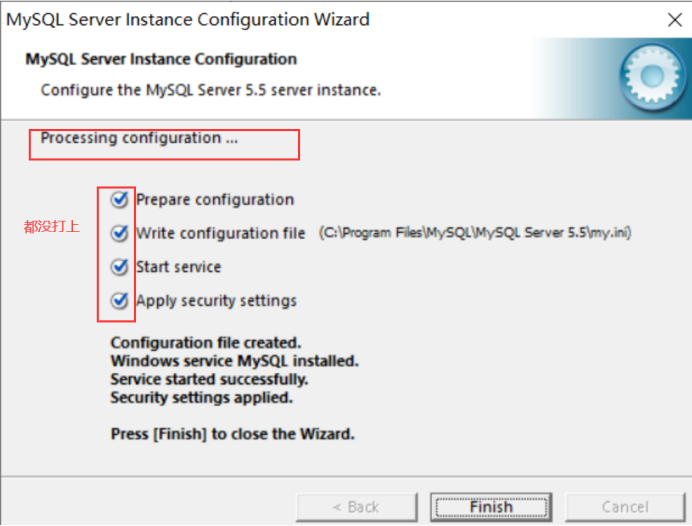The width and height of the screenshot is (692, 526).
Task: Click the grayed-out Back button
Action: pos(356,507)
